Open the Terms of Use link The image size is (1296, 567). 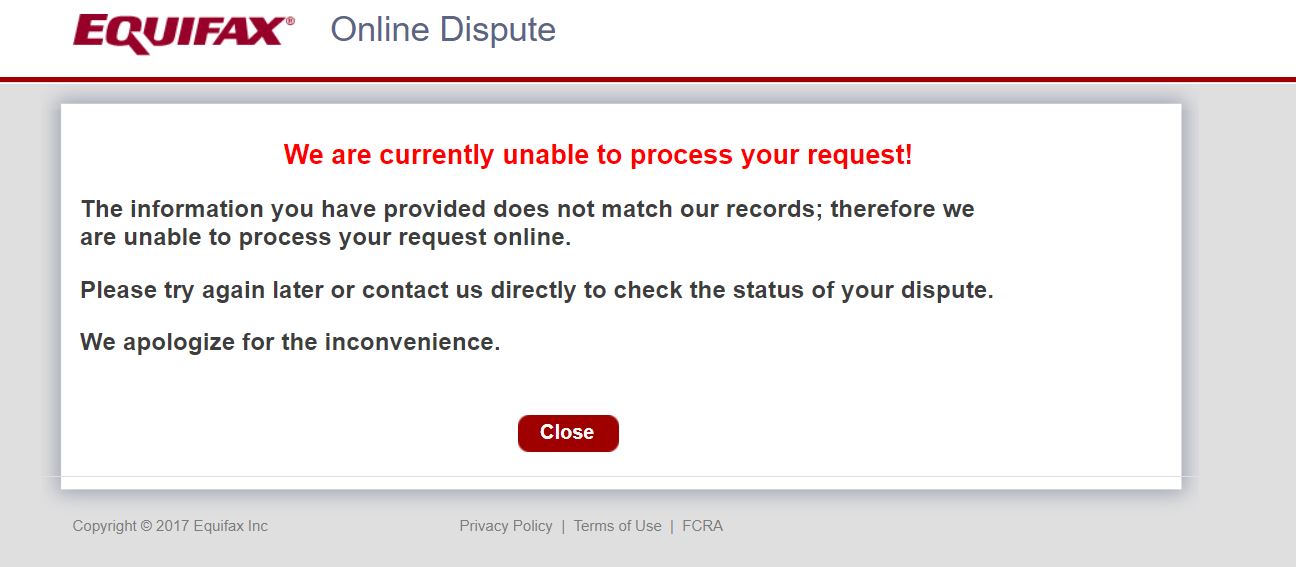tap(617, 526)
